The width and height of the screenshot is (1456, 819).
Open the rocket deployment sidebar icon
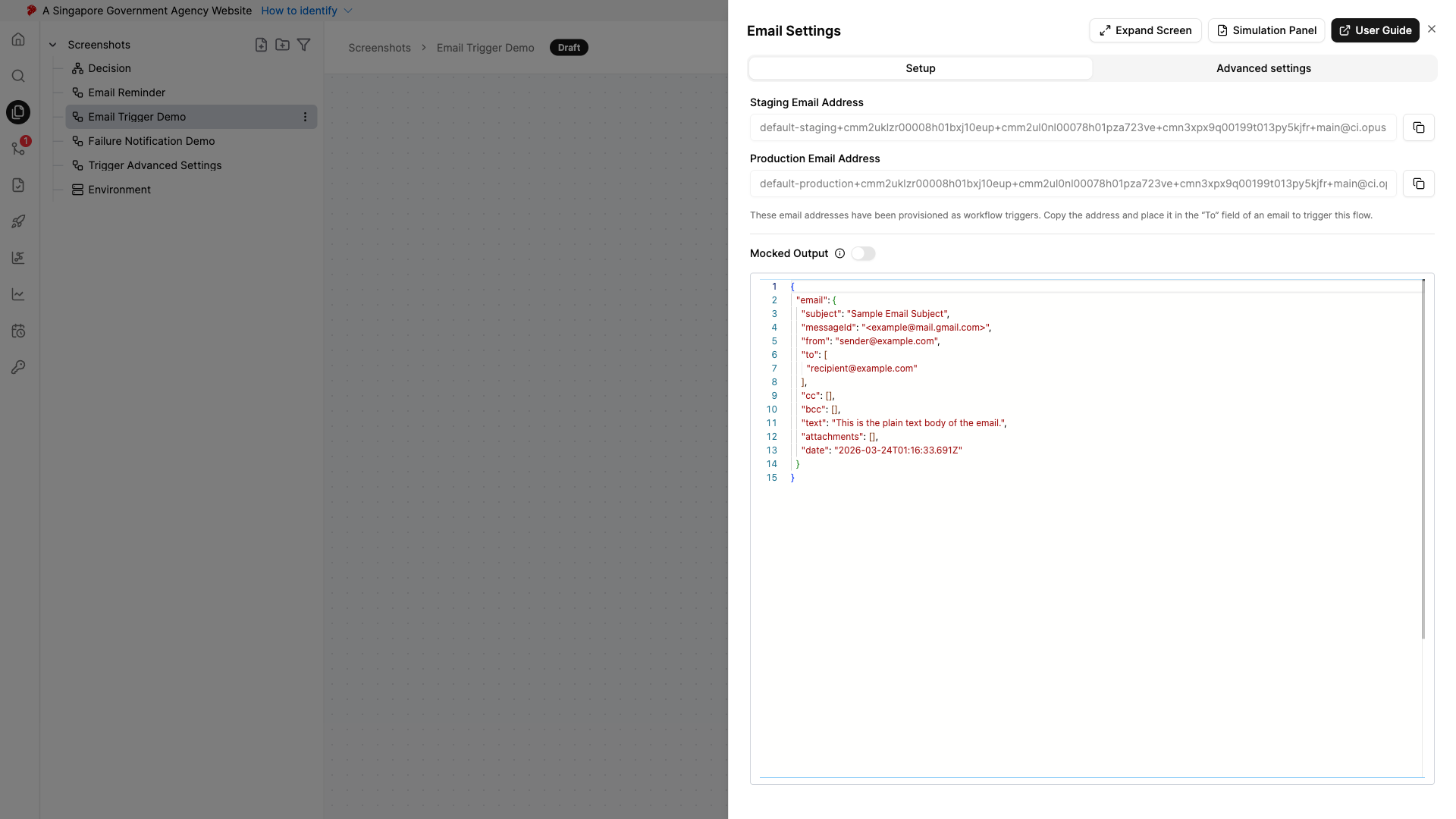(18, 221)
